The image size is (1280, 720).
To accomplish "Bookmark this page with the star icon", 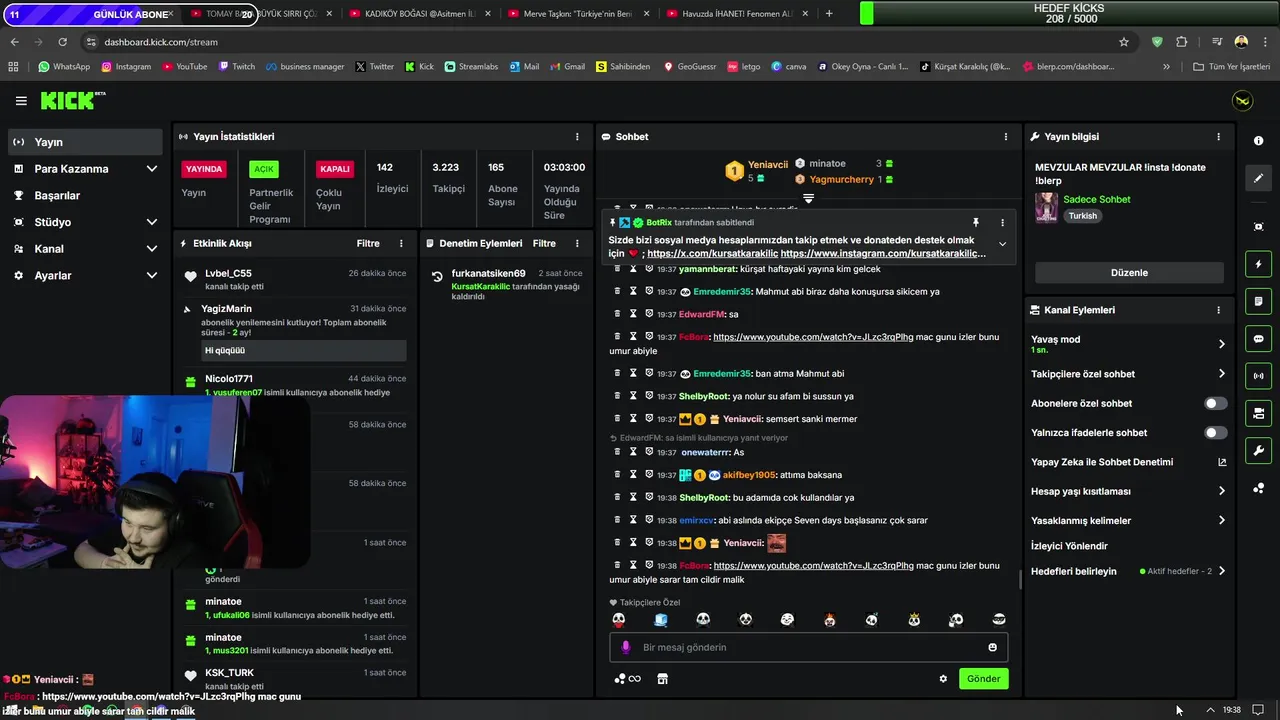I will coord(1124,42).
